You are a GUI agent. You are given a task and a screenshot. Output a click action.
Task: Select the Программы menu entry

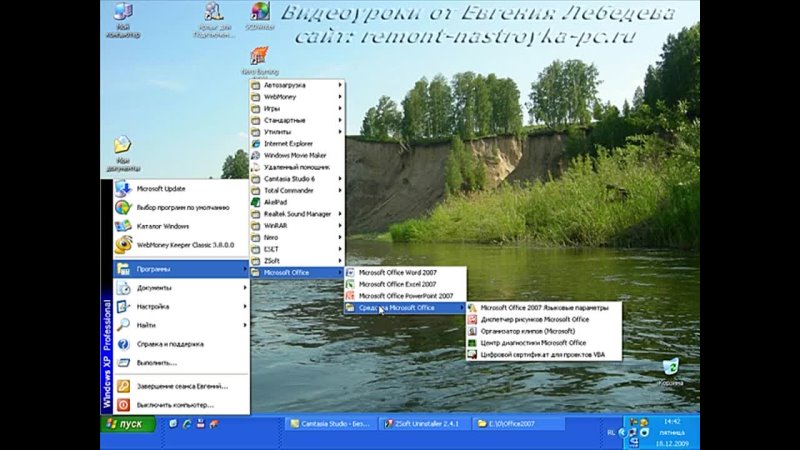[x=181, y=269]
